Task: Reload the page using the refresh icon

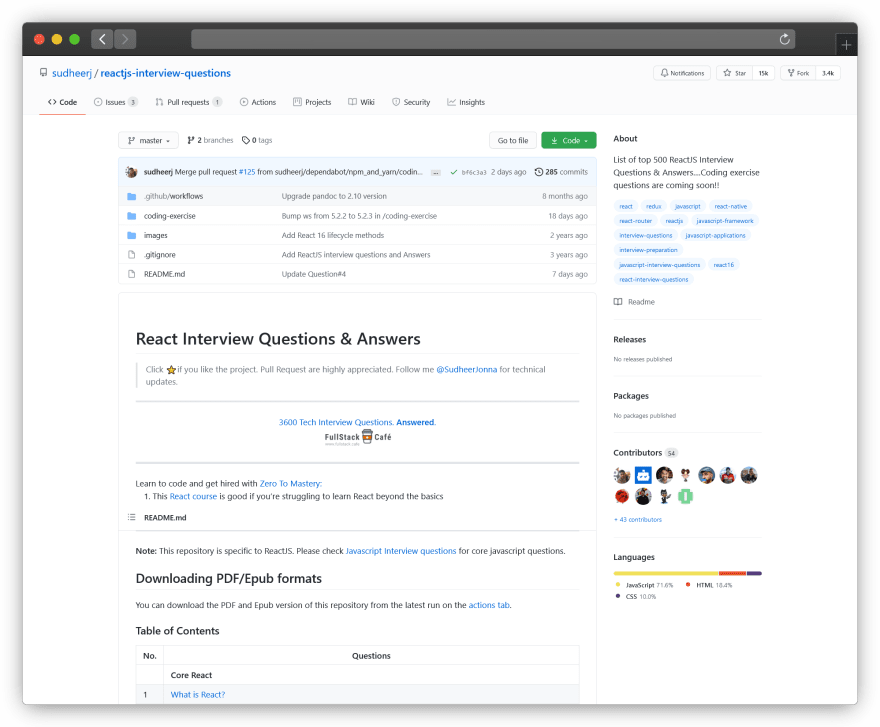Action: click(785, 39)
